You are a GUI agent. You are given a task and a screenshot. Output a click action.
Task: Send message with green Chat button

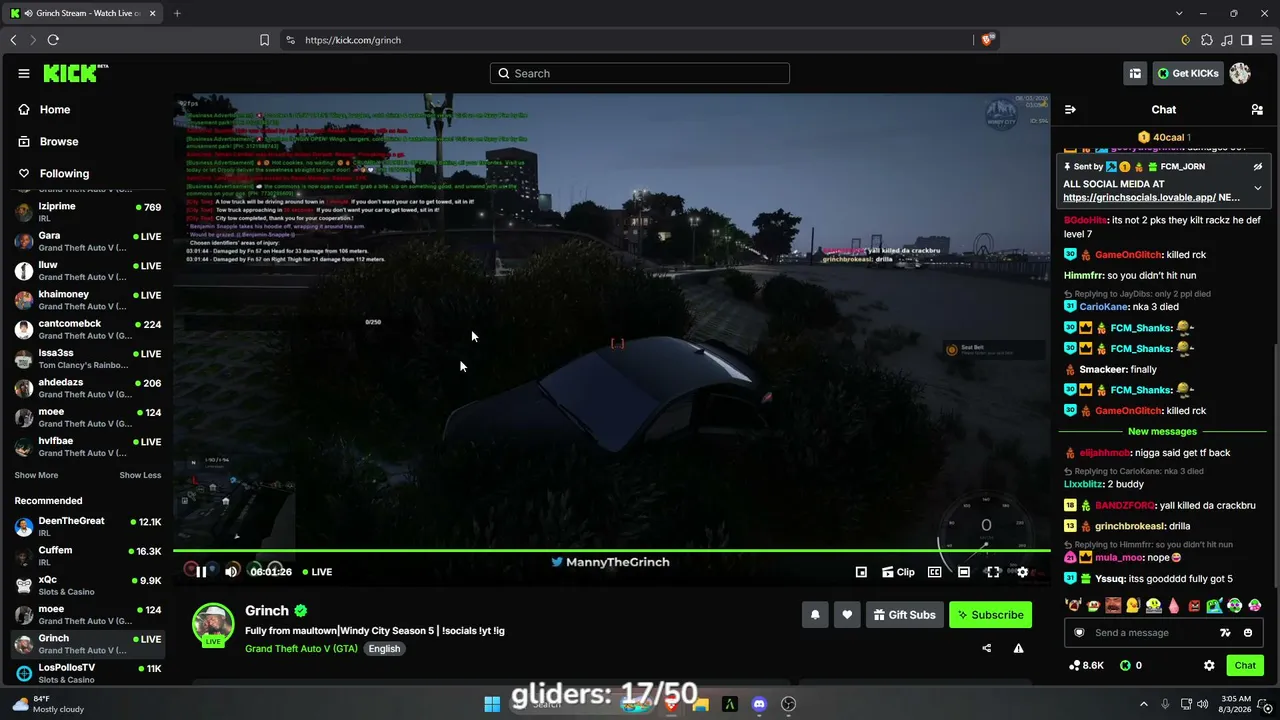[1245, 666]
